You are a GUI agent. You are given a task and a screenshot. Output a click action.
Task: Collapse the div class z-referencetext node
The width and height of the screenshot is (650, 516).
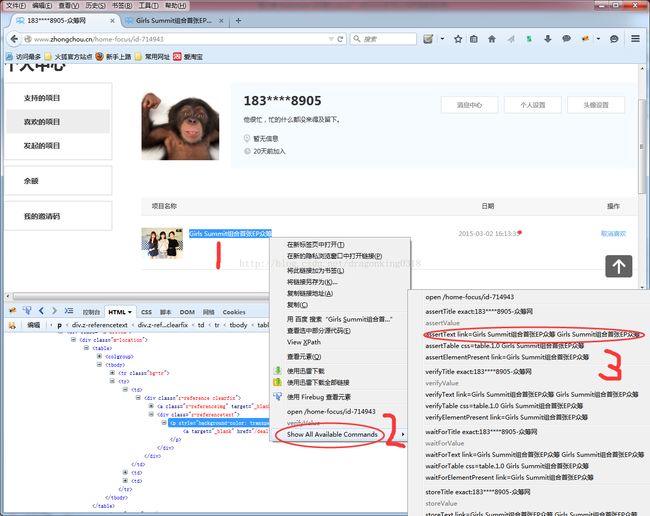point(151,414)
